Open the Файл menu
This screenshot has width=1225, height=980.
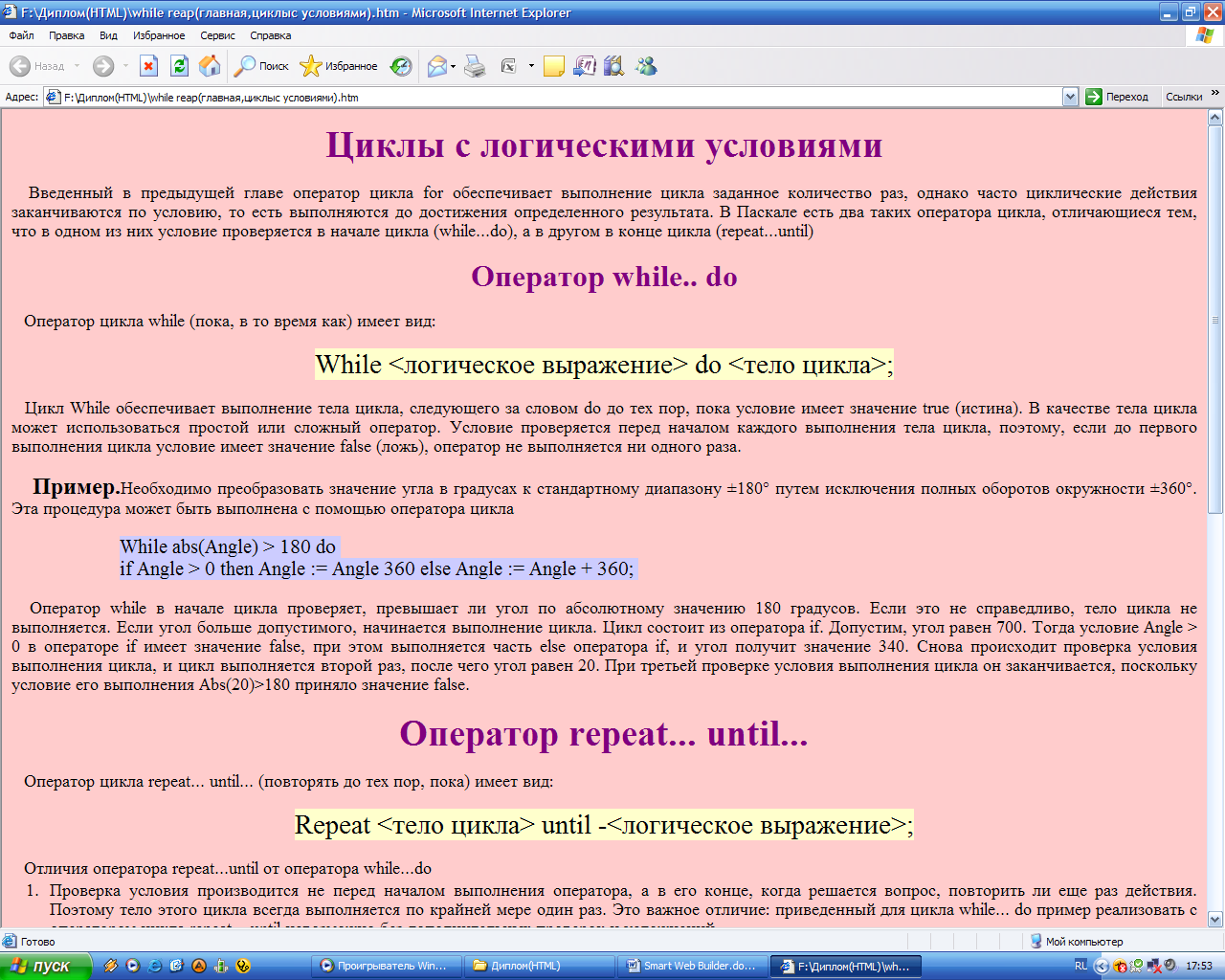point(21,35)
